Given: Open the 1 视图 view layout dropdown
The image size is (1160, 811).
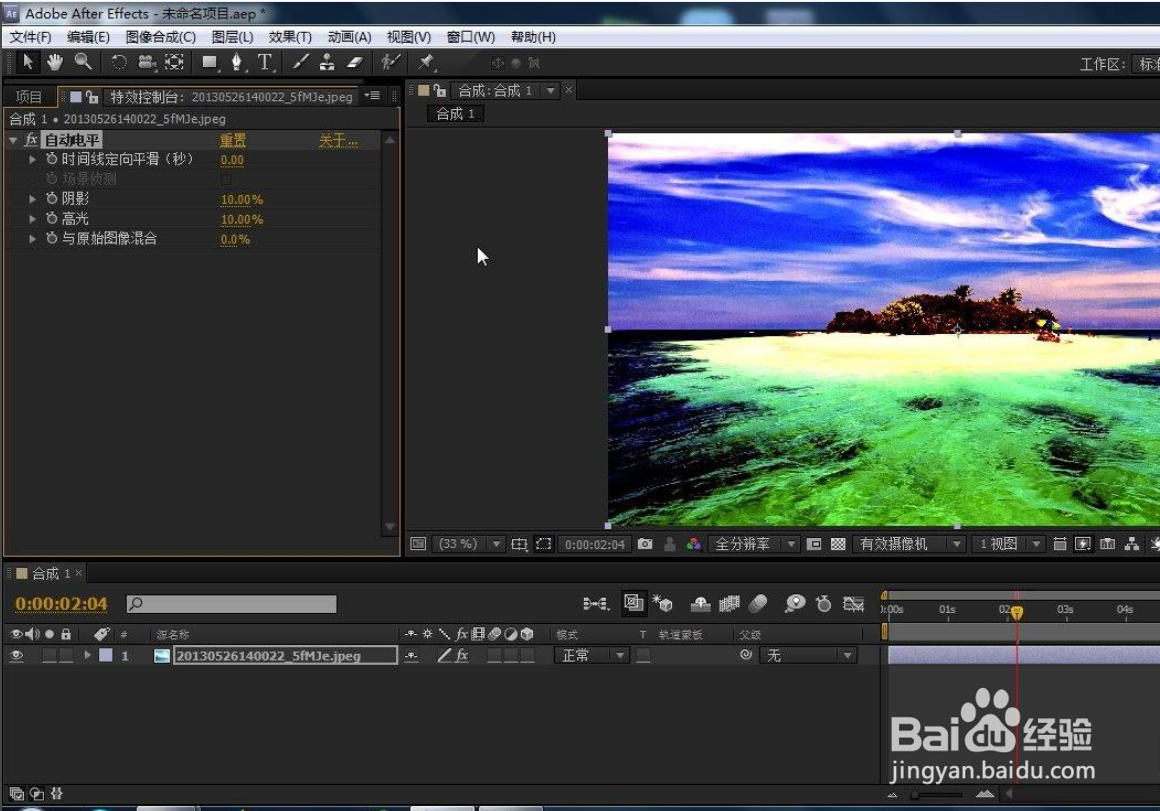Looking at the screenshot, I should [1008, 545].
